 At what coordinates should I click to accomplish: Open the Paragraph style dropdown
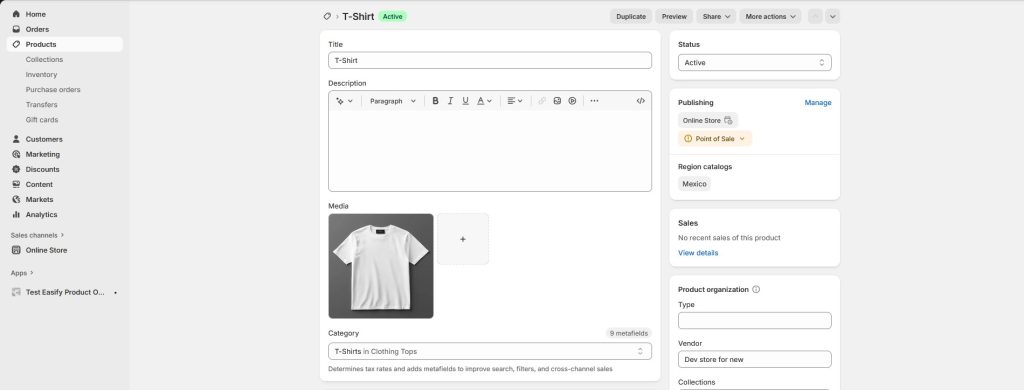click(392, 101)
